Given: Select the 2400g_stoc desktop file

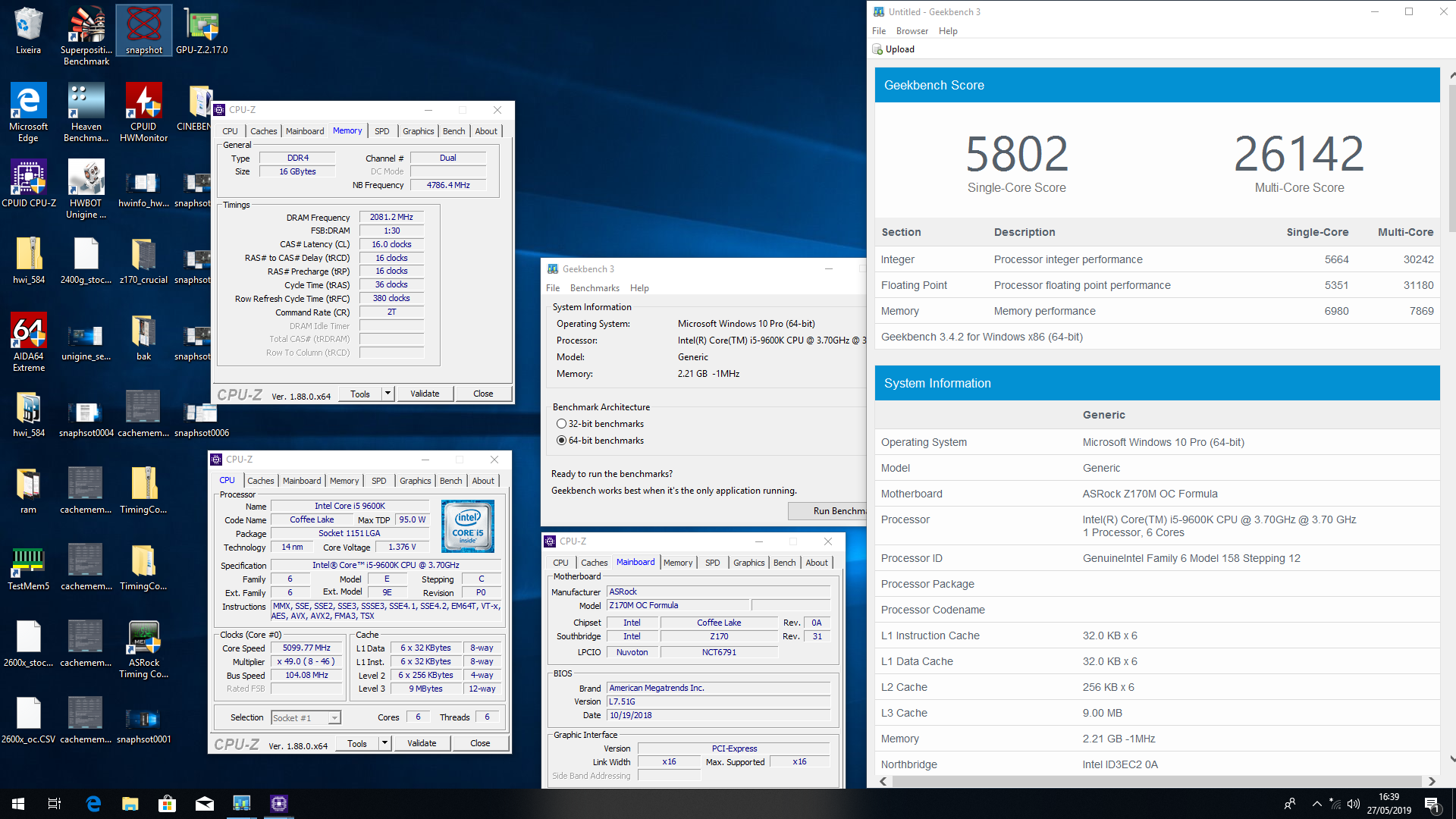Looking at the screenshot, I should click(x=86, y=260).
